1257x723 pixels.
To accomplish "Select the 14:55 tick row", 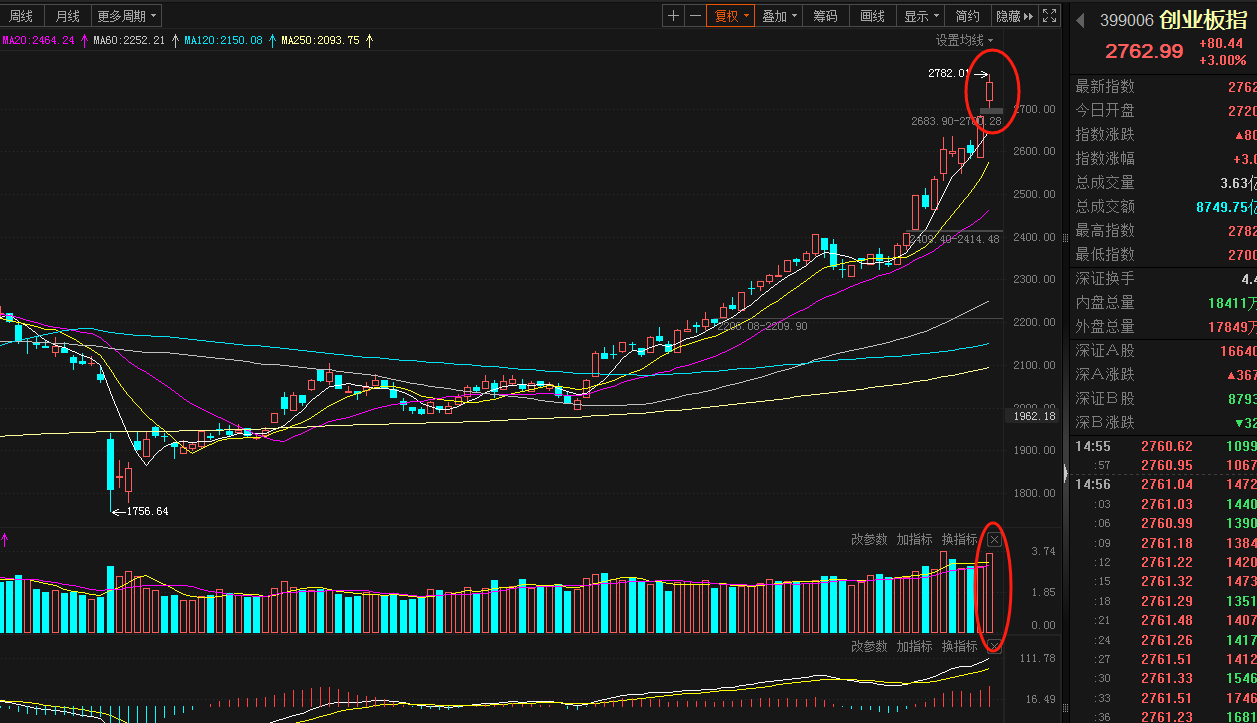I will point(1165,446).
